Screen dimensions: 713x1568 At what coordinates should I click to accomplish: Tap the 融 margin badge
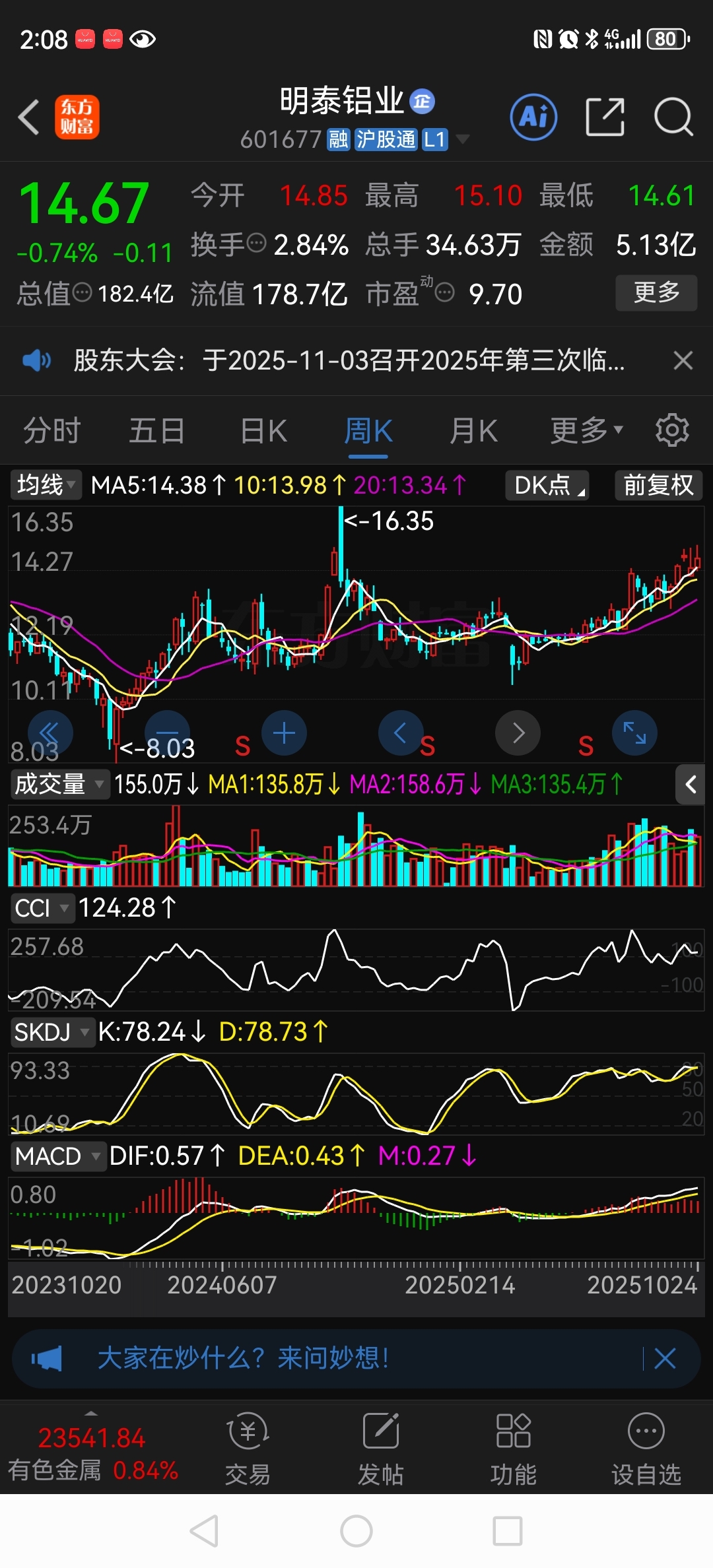[339, 140]
